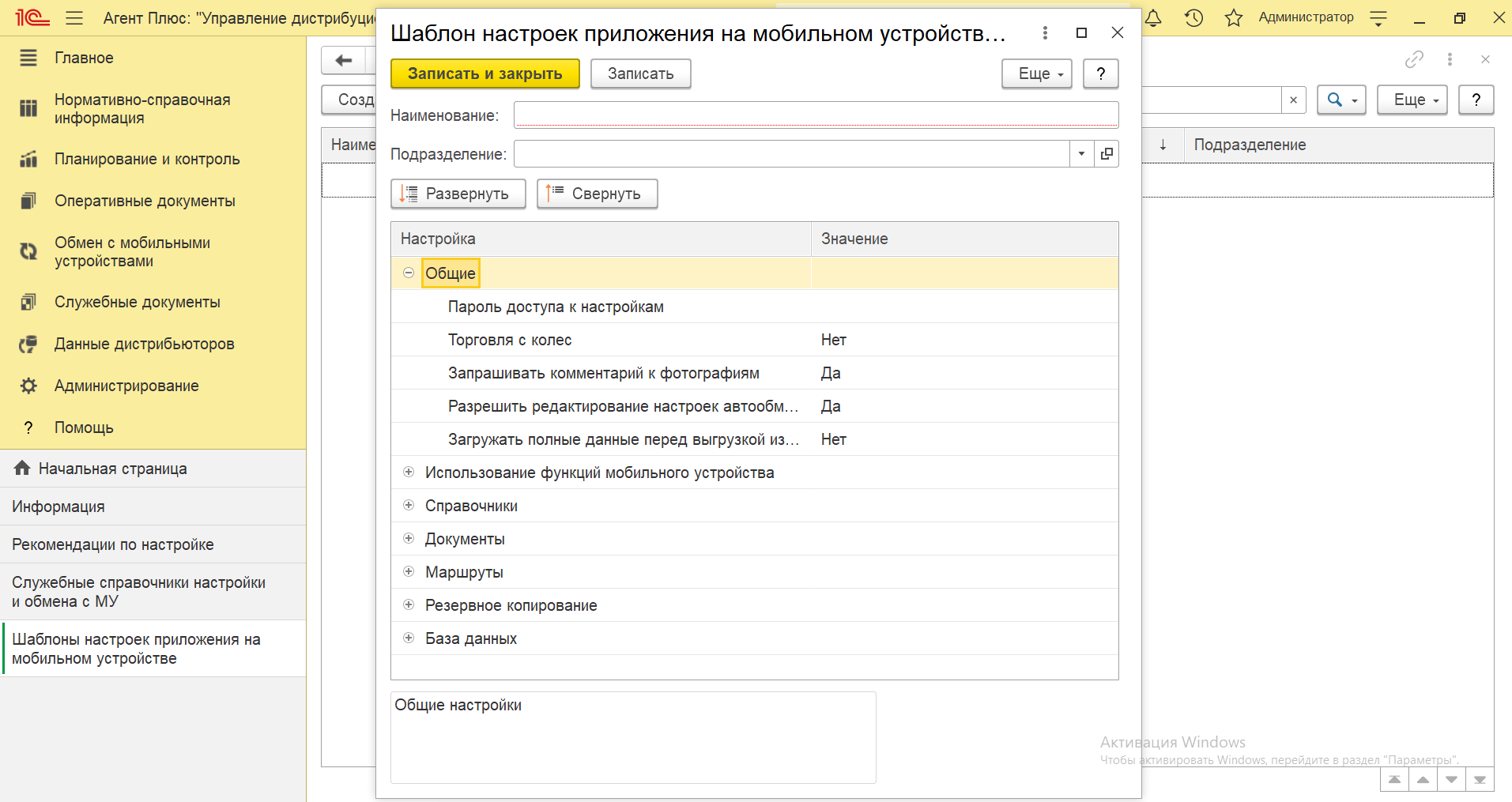
Task: Open the Подразделение dropdown list
Action: click(x=1081, y=154)
